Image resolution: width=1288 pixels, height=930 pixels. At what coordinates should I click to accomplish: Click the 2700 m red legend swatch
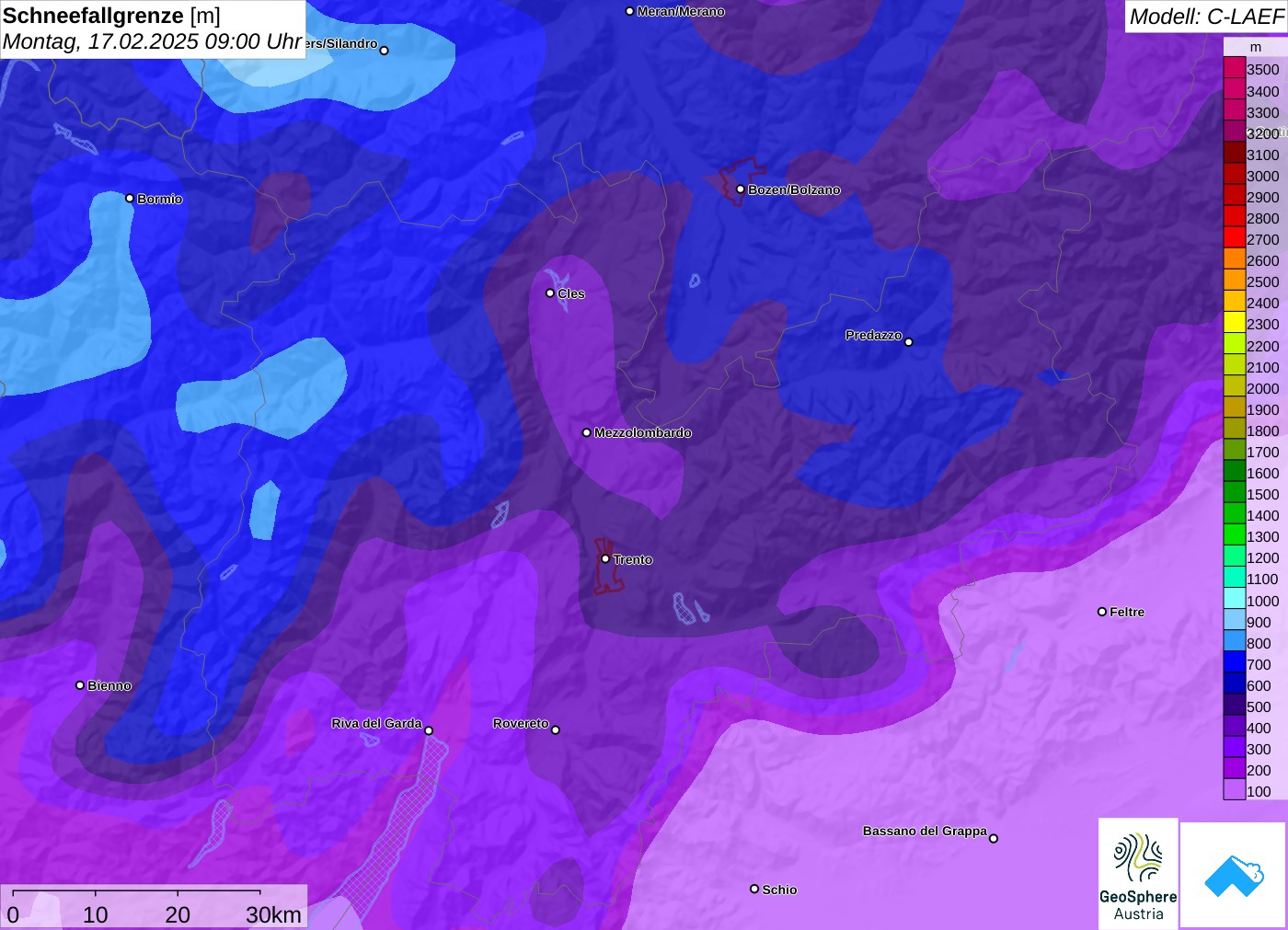click(1235, 238)
